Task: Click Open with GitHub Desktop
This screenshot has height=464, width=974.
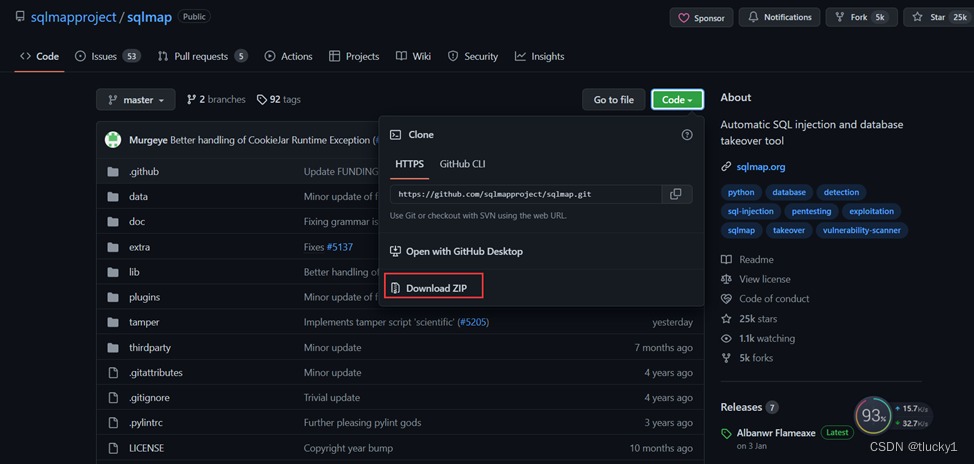Action: click(x=456, y=252)
